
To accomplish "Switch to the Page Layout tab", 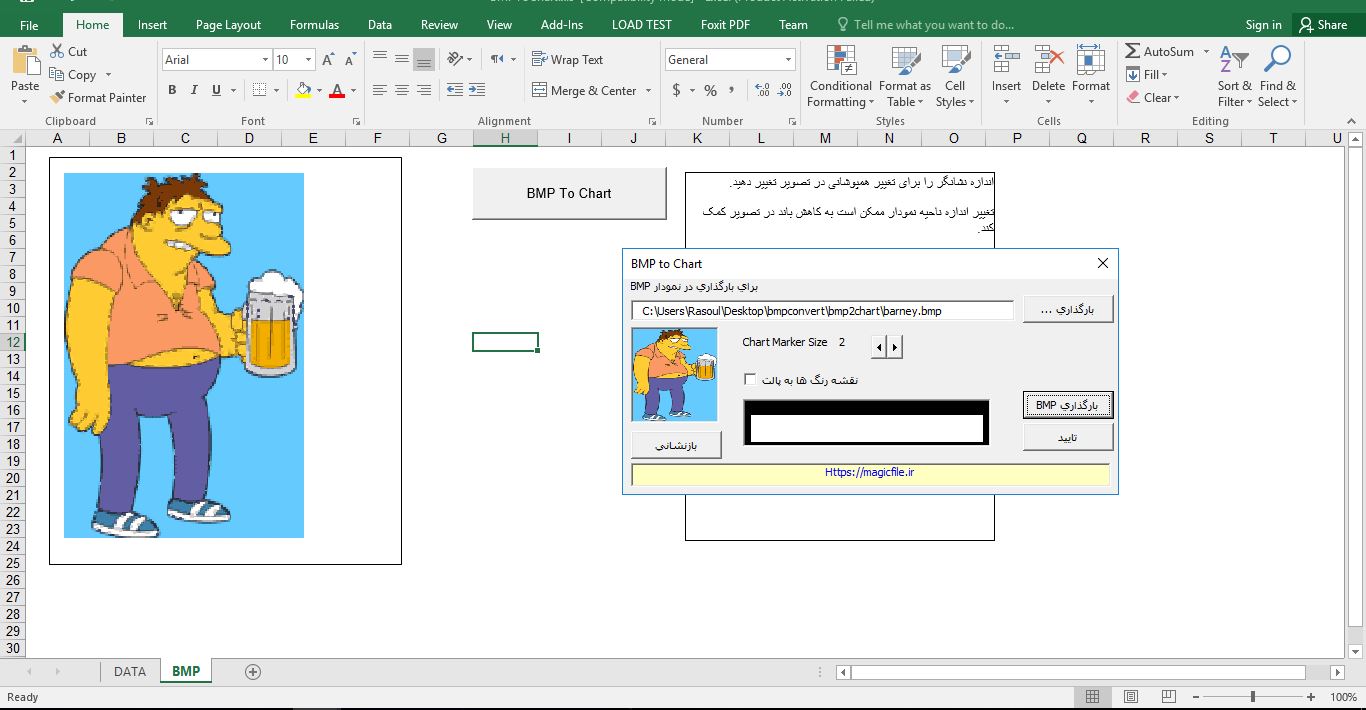I will point(228,25).
